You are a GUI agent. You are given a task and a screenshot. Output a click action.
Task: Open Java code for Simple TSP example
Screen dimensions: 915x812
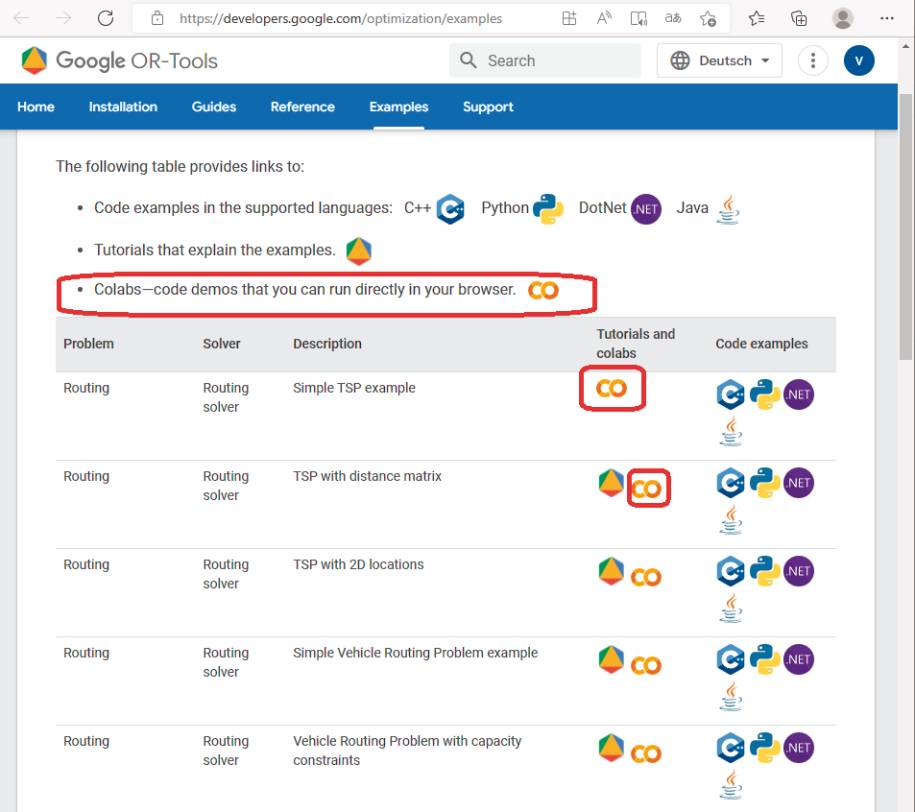click(731, 431)
